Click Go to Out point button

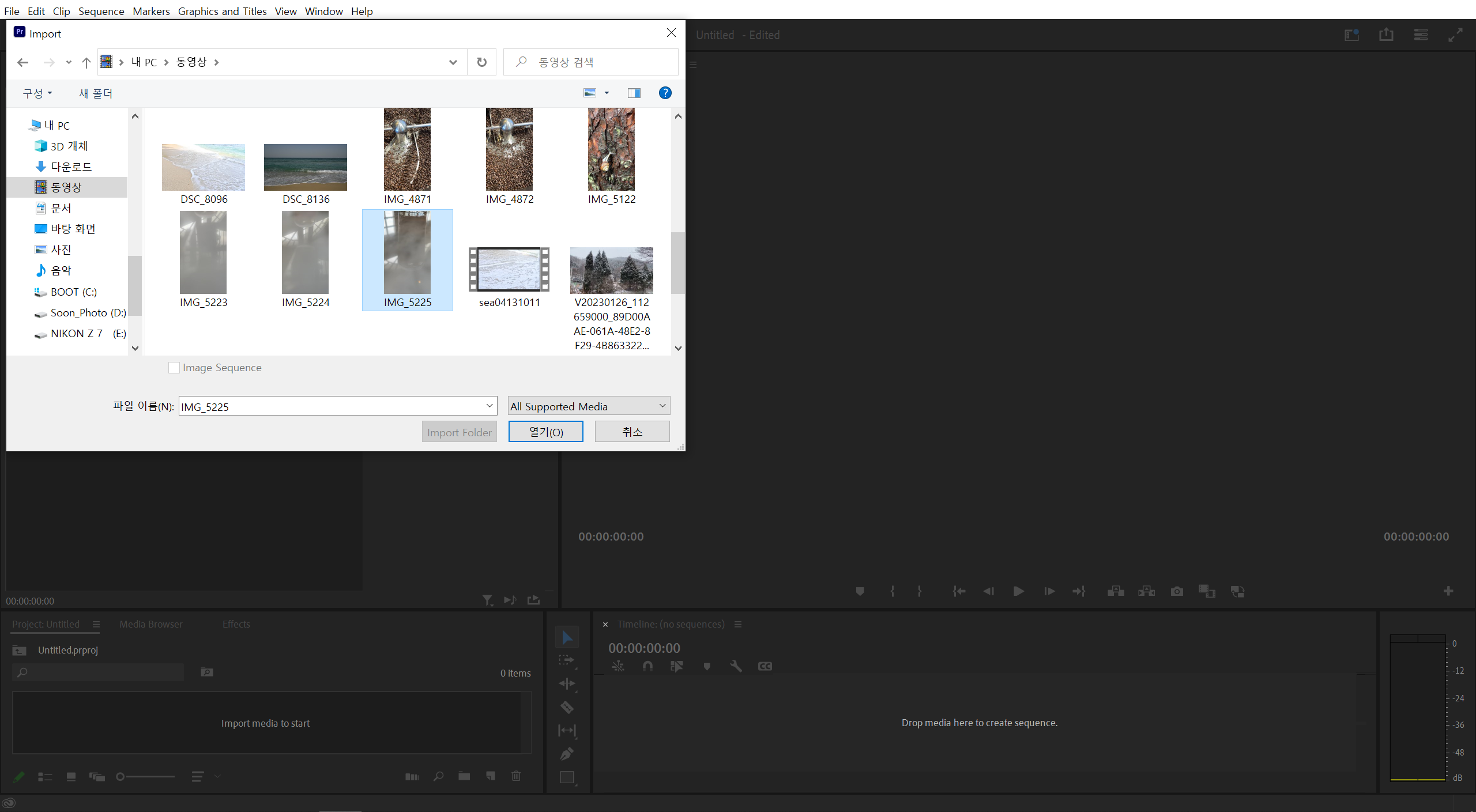click(1079, 591)
